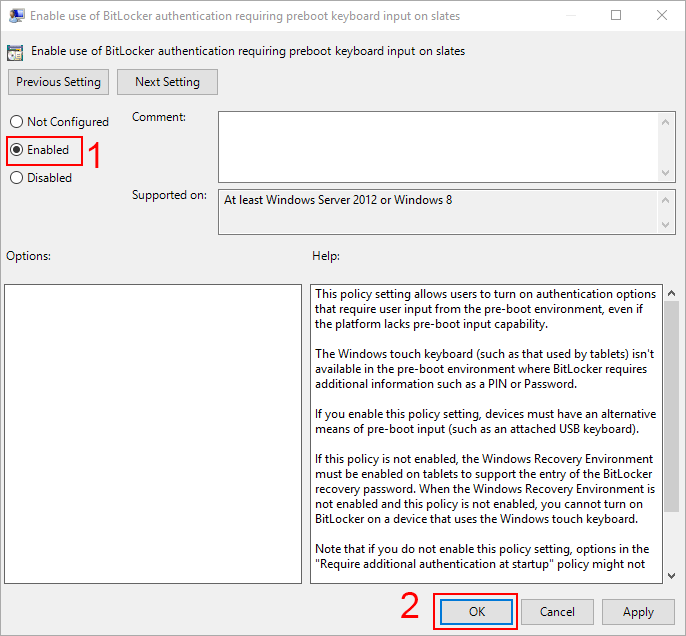Click the Help paragraph starting 'This policy setting allows'
The image size is (686, 636).
pyautogui.click(x=485, y=309)
